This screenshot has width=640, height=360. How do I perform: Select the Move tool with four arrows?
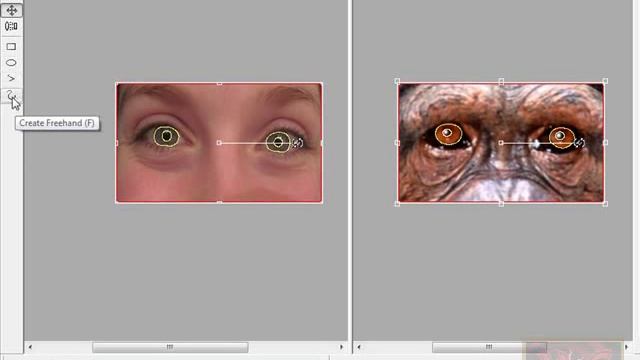tap(11, 10)
